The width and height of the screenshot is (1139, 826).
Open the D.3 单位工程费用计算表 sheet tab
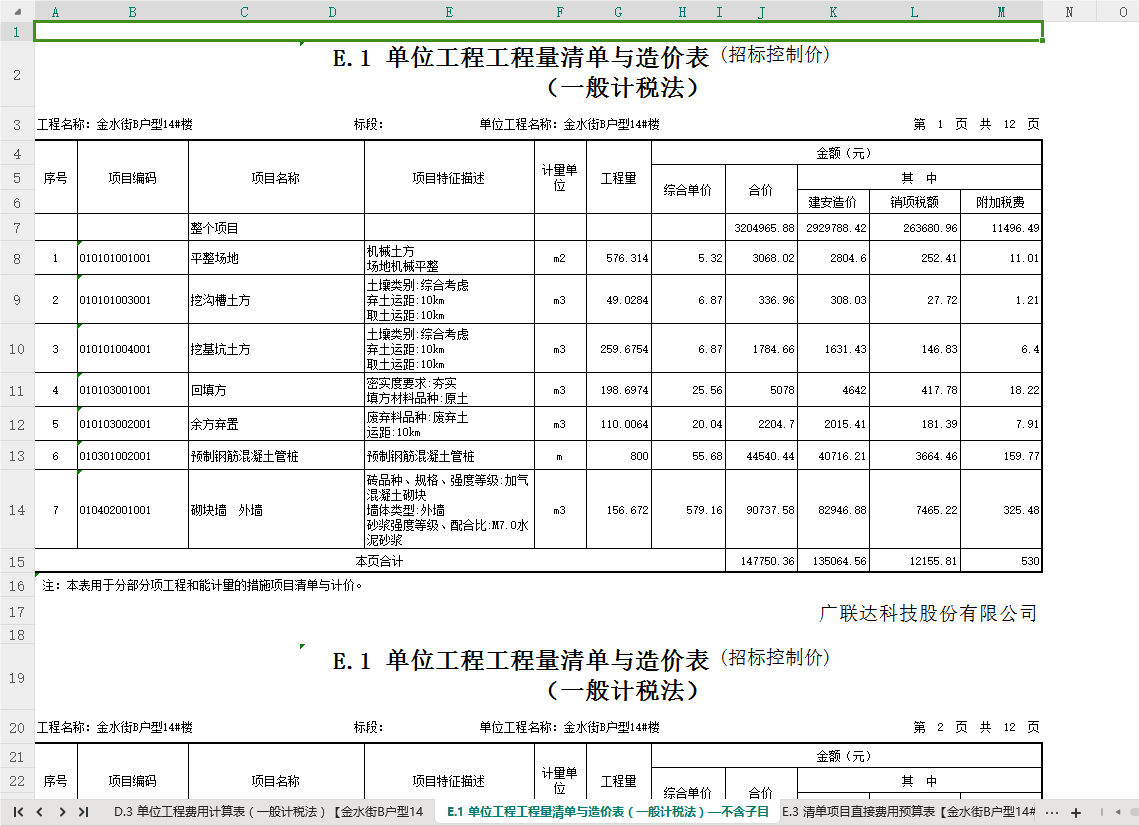click(x=268, y=811)
